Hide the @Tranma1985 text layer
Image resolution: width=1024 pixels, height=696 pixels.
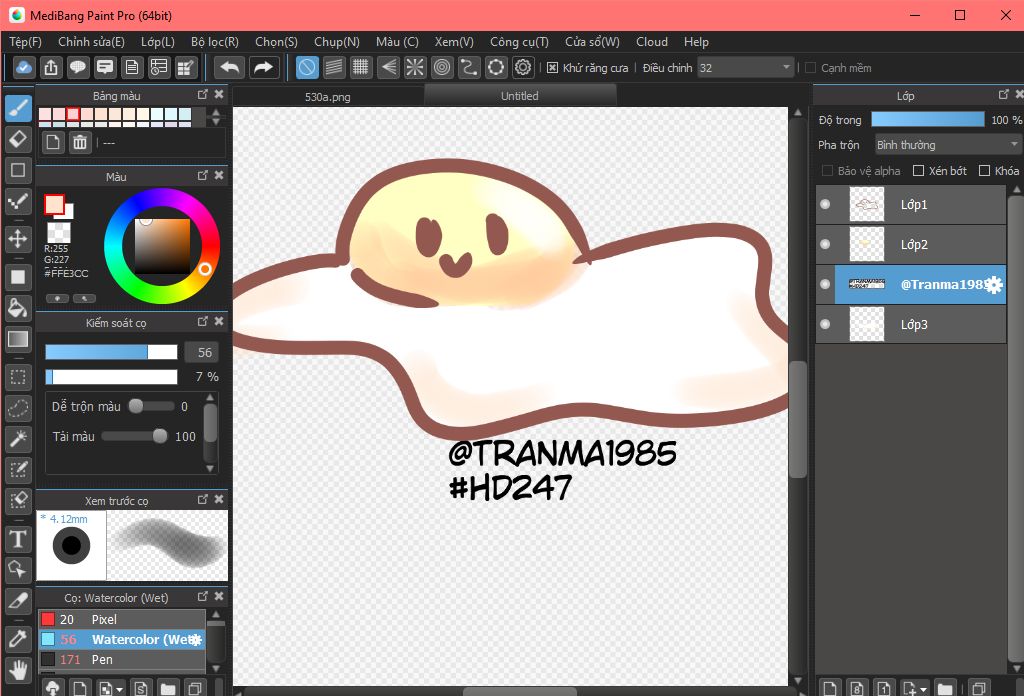[x=825, y=284]
